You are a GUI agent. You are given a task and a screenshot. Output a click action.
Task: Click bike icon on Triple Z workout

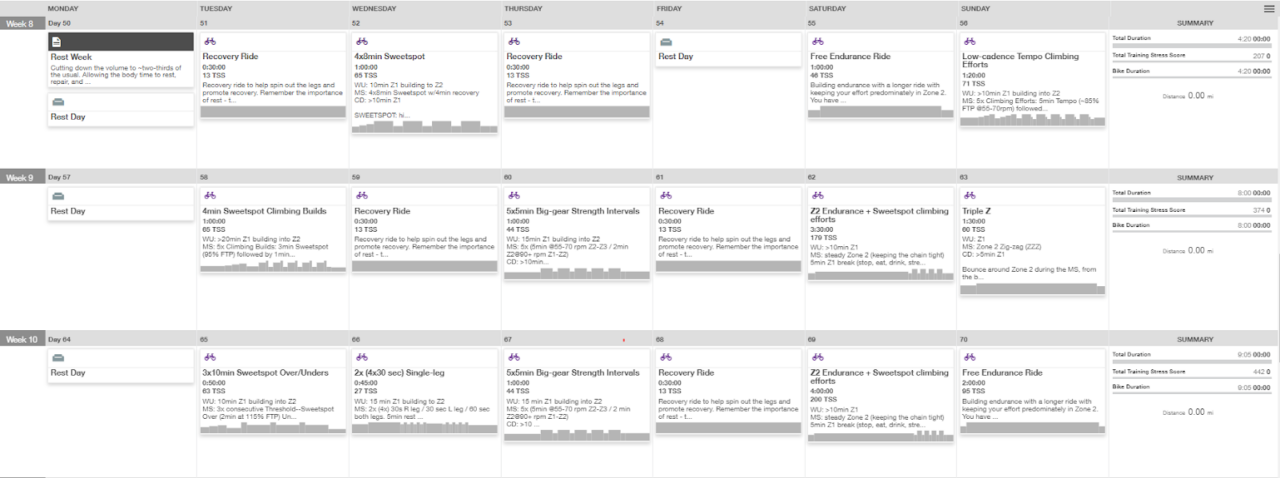point(970,195)
